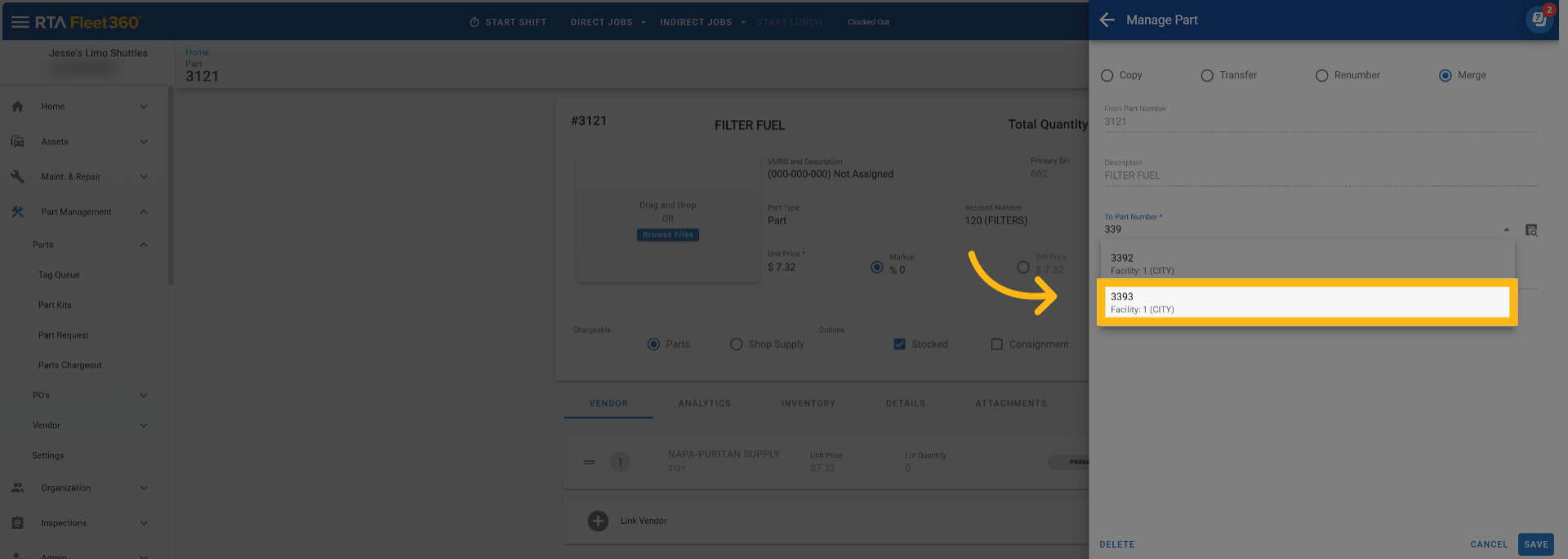Collapse the Part Management sidebar section
Viewport: 1568px width, 559px height.
[144, 212]
